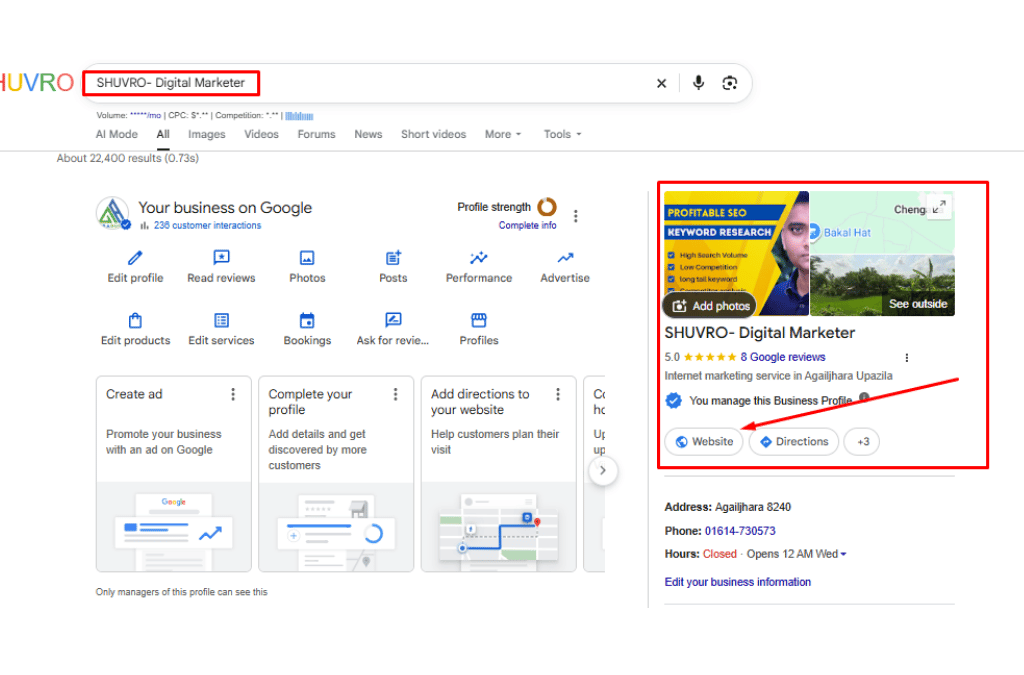
Task: Click 'Address: Agailjhara 8240' text
Action: pyautogui.click(x=728, y=507)
